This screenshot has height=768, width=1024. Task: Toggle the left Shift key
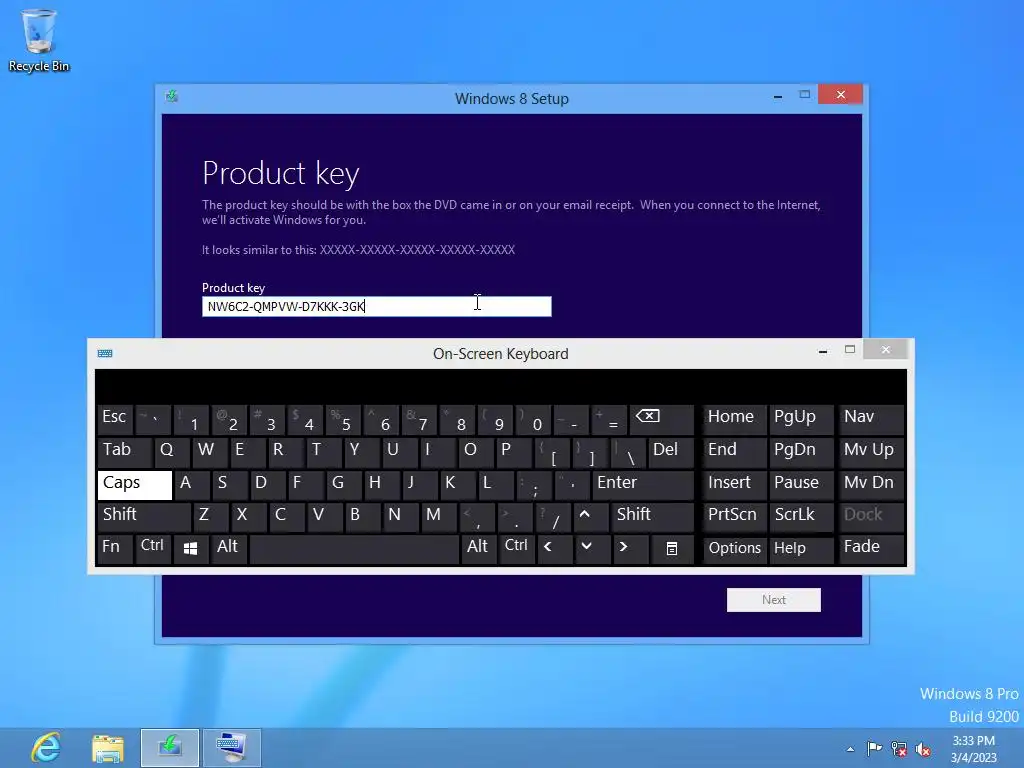coord(144,517)
